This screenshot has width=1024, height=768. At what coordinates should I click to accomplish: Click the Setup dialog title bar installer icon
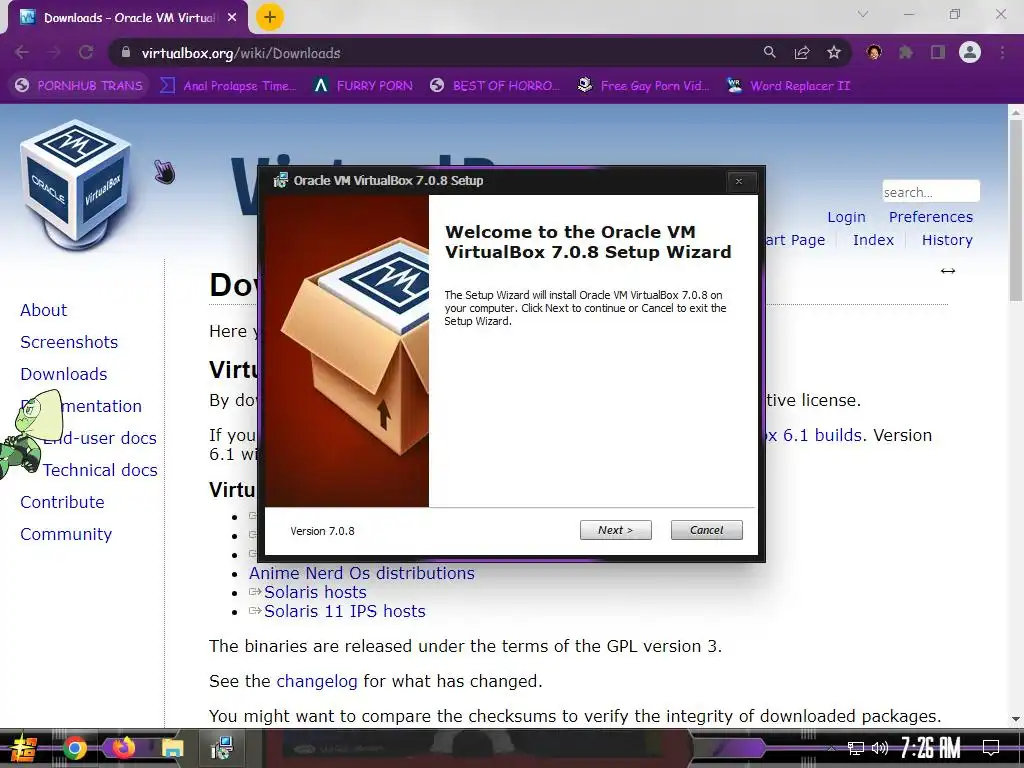(280, 180)
